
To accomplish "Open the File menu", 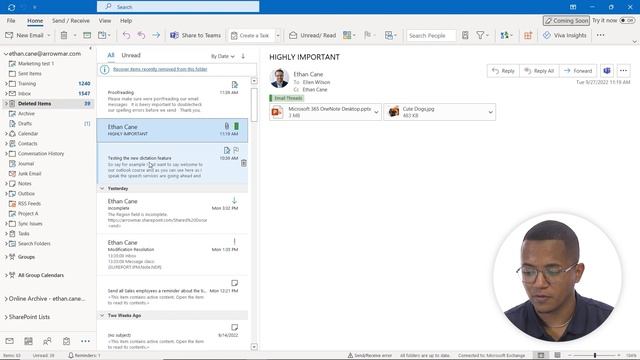I will (11, 20).
